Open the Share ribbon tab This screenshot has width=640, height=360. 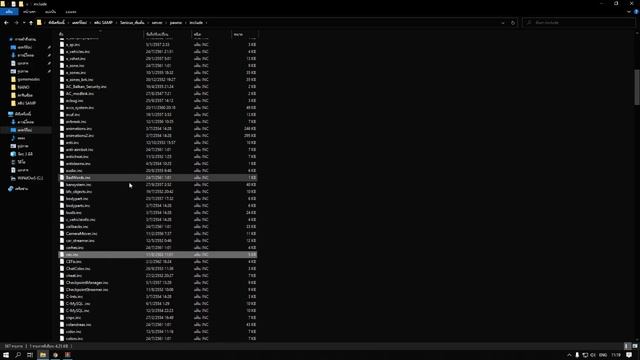point(51,12)
